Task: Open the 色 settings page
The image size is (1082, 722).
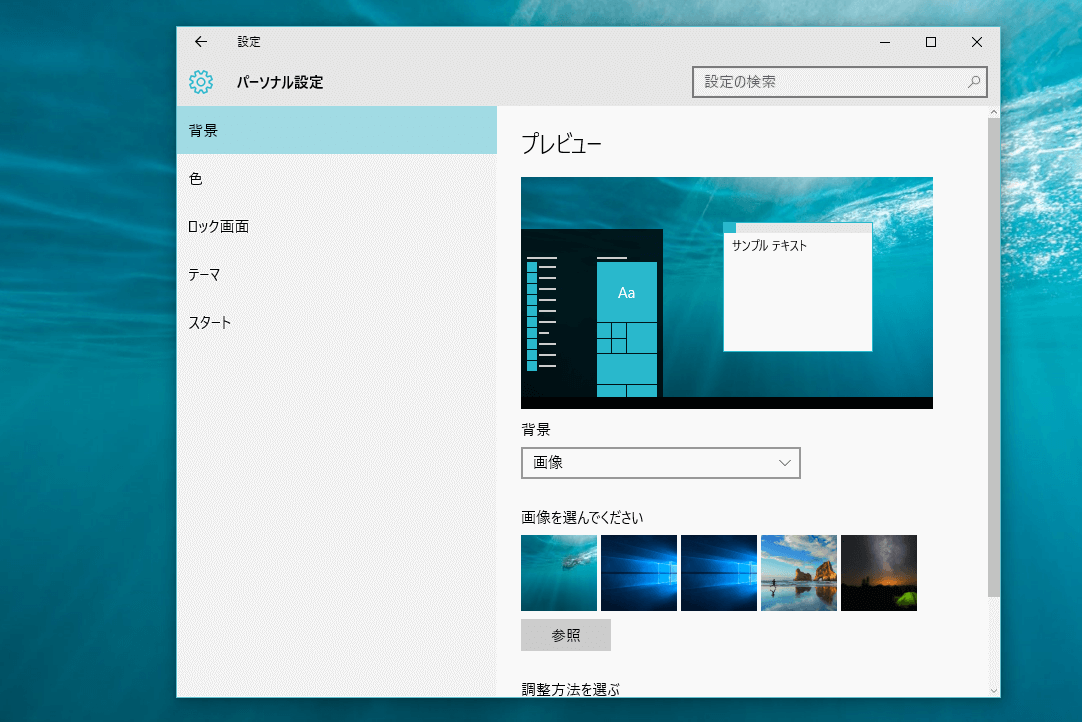Action: click(337, 178)
